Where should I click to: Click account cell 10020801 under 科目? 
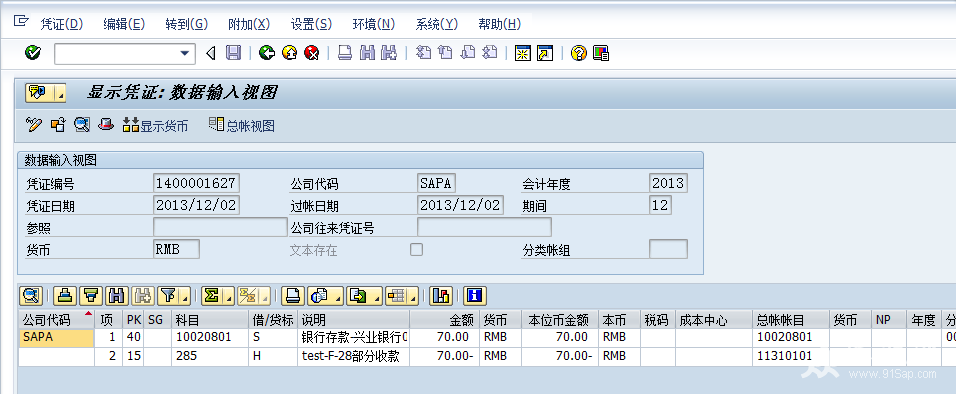click(210, 337)
